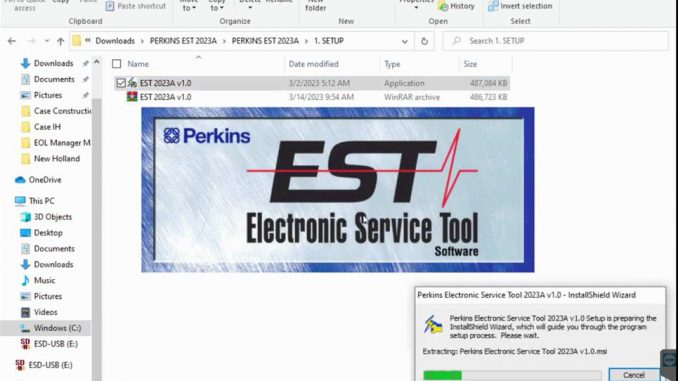Cancel the InstallShield Wizard extraction
Image resolution: width=678 pixels, height=381 pixels.
click(x=633, y=375)
